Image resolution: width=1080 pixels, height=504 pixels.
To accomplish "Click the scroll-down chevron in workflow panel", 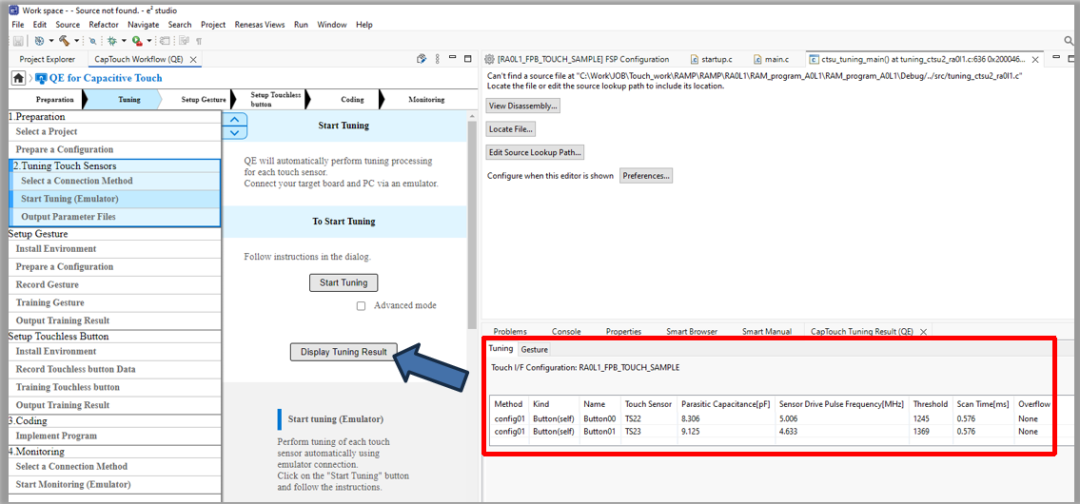I will tap(236, 132).
